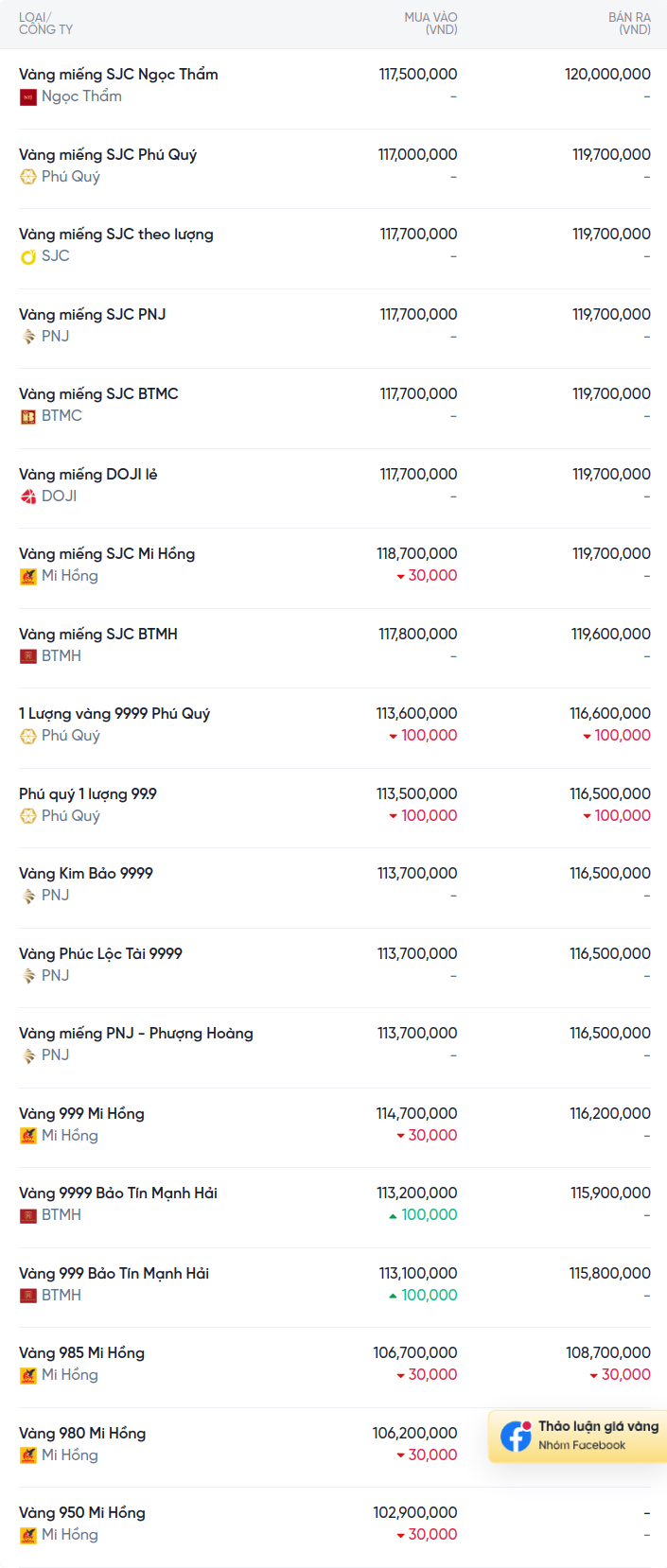The height and width of the screenshot is (1568, 667).
Task: Click Mi Hồng logo under Vàng 985
Action: [28, 1375]
